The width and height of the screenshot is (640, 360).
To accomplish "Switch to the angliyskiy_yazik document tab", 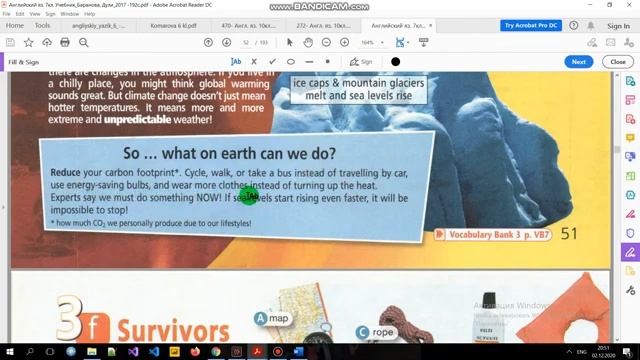I will 99,26.
